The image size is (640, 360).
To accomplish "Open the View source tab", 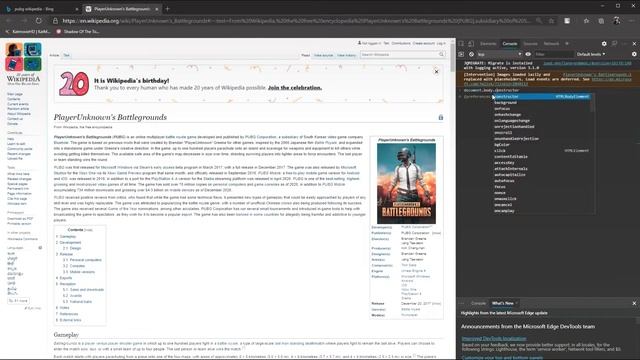I will [x=323, y=55].
